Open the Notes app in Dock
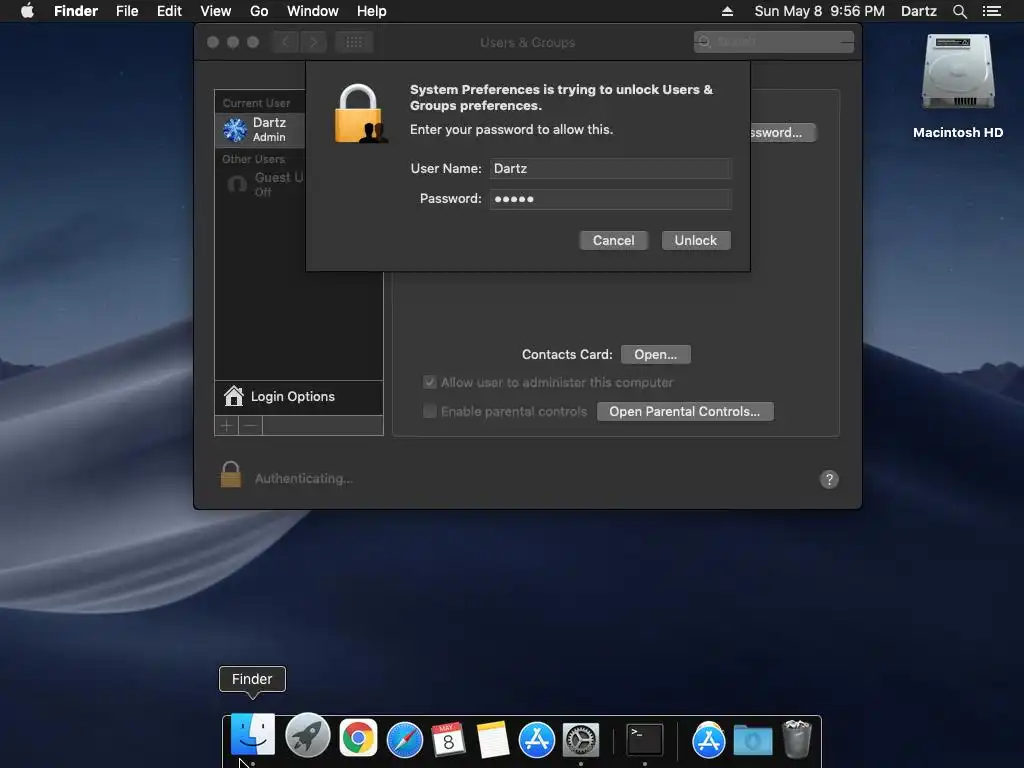Image resolution: width=1024 pixels, height=768 pixels. [492, 740]
